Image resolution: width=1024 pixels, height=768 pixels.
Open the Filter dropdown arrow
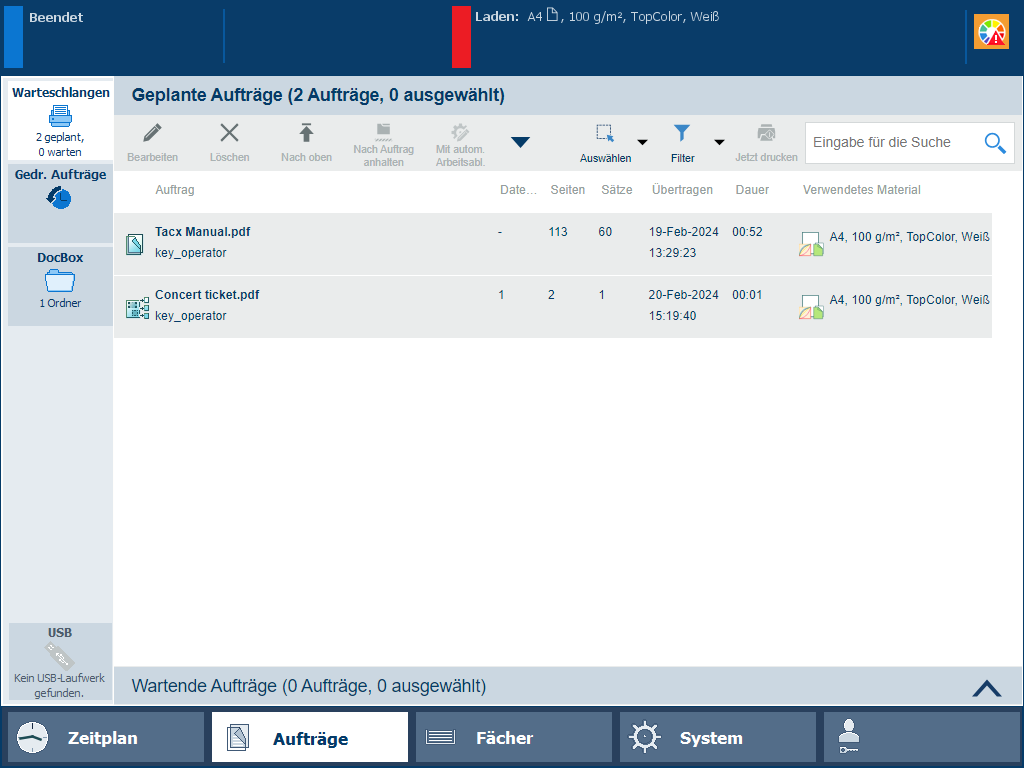click(718, 143)
